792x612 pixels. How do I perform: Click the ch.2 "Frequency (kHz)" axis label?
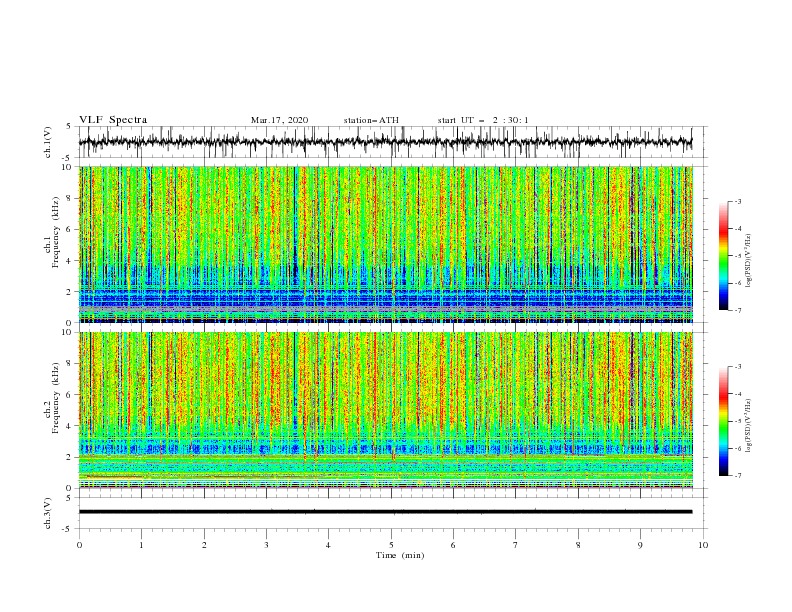coord(56,398)
